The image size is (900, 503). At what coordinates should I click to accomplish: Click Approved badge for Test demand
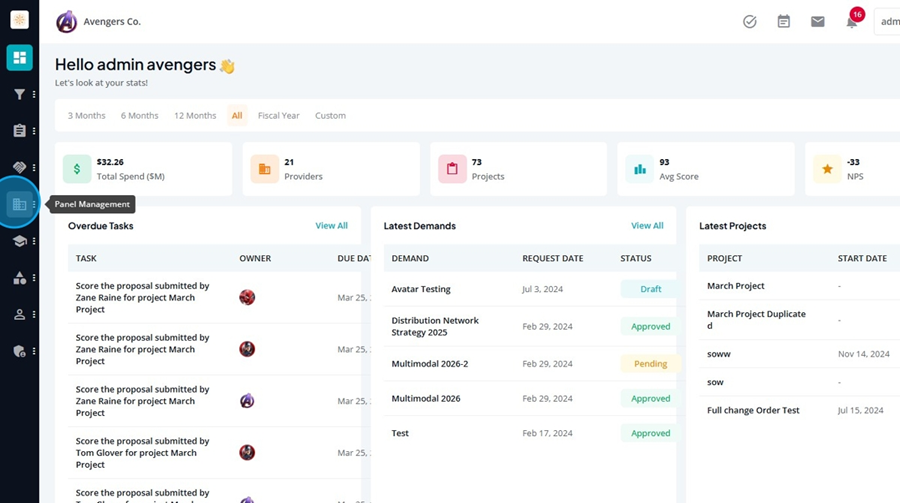coord(651,433)
